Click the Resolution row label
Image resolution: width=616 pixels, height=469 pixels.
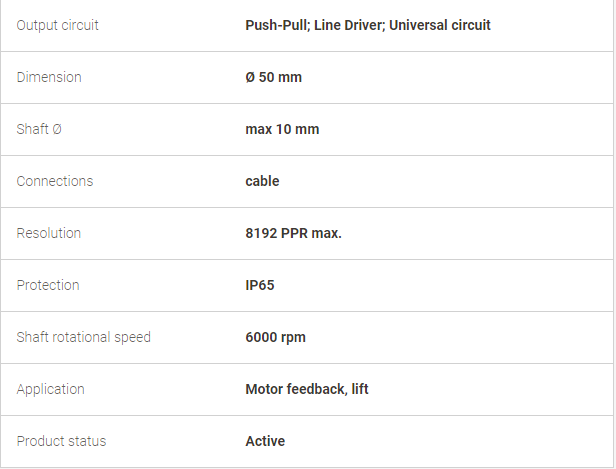[x=49, y=233]
